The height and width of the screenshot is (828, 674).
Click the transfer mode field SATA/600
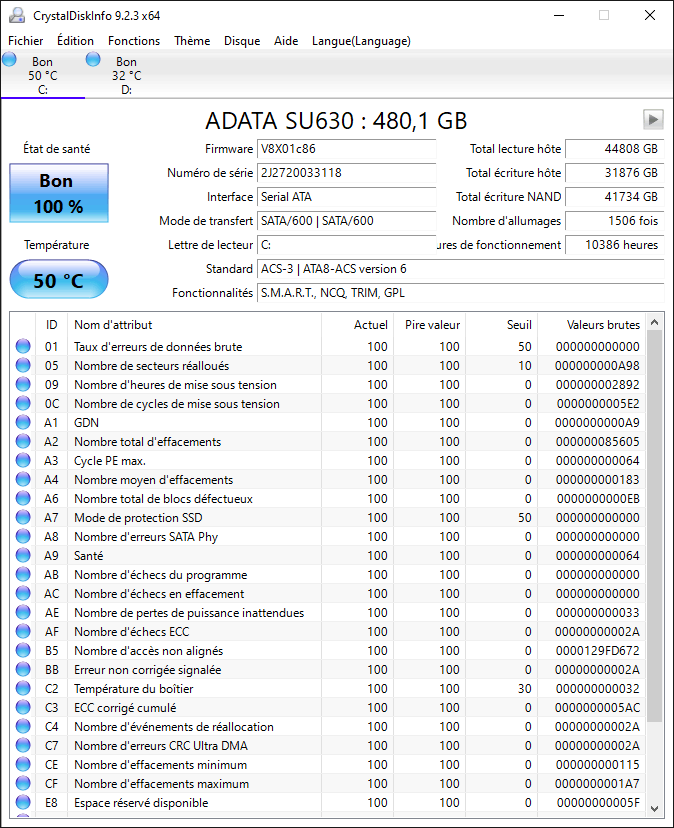[x=347, y=221]
